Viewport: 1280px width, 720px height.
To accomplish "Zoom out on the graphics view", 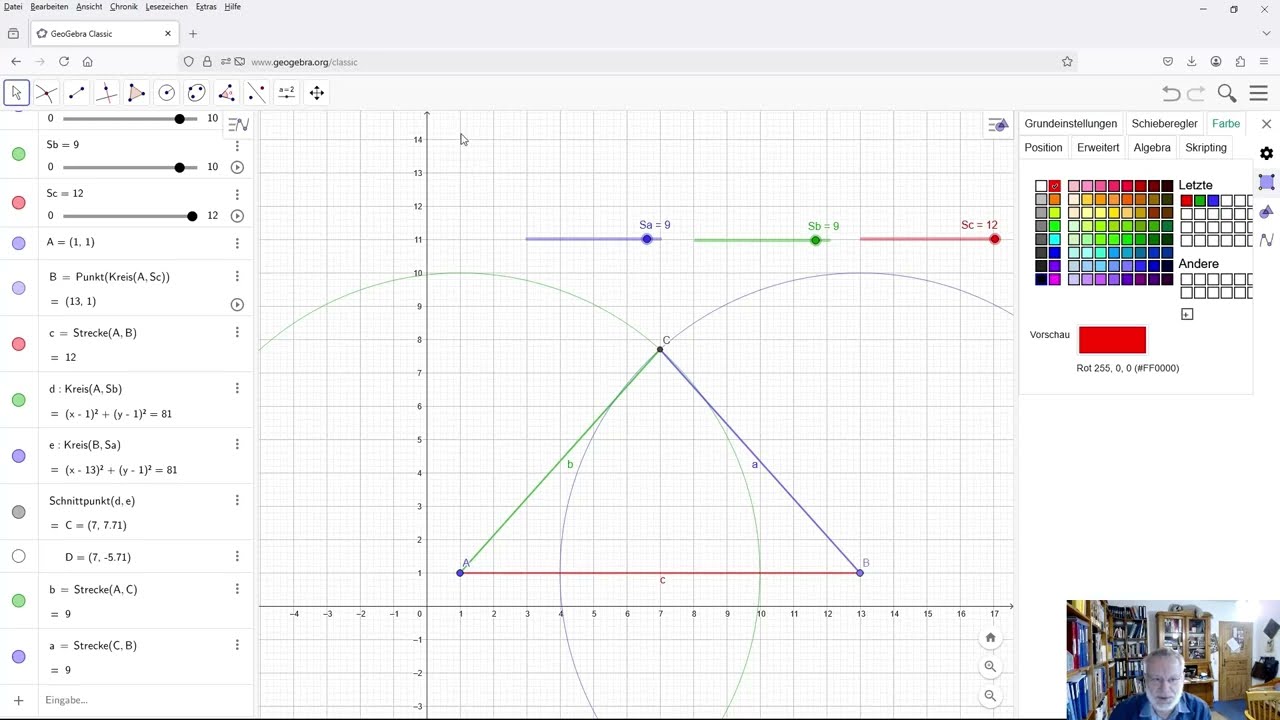I will coord(990,695).
